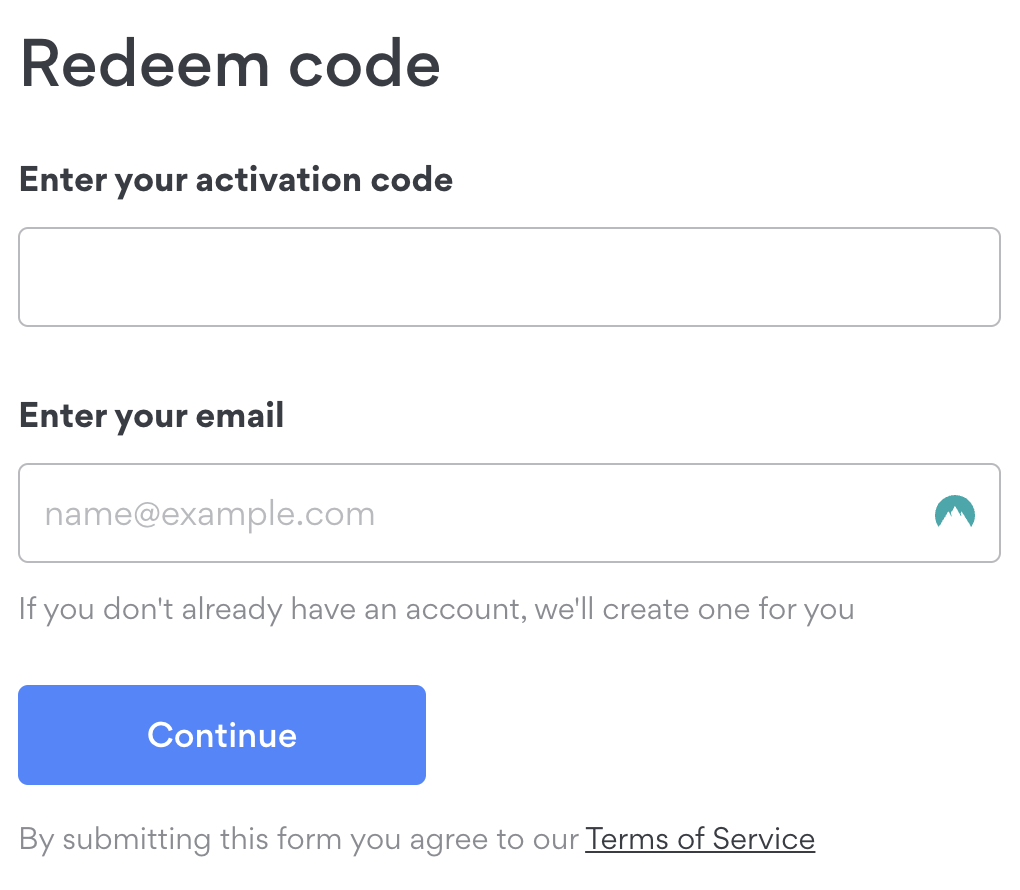Click the "Enter your email" label
The width and height of the screenshot is (1020, 890).
152,416
